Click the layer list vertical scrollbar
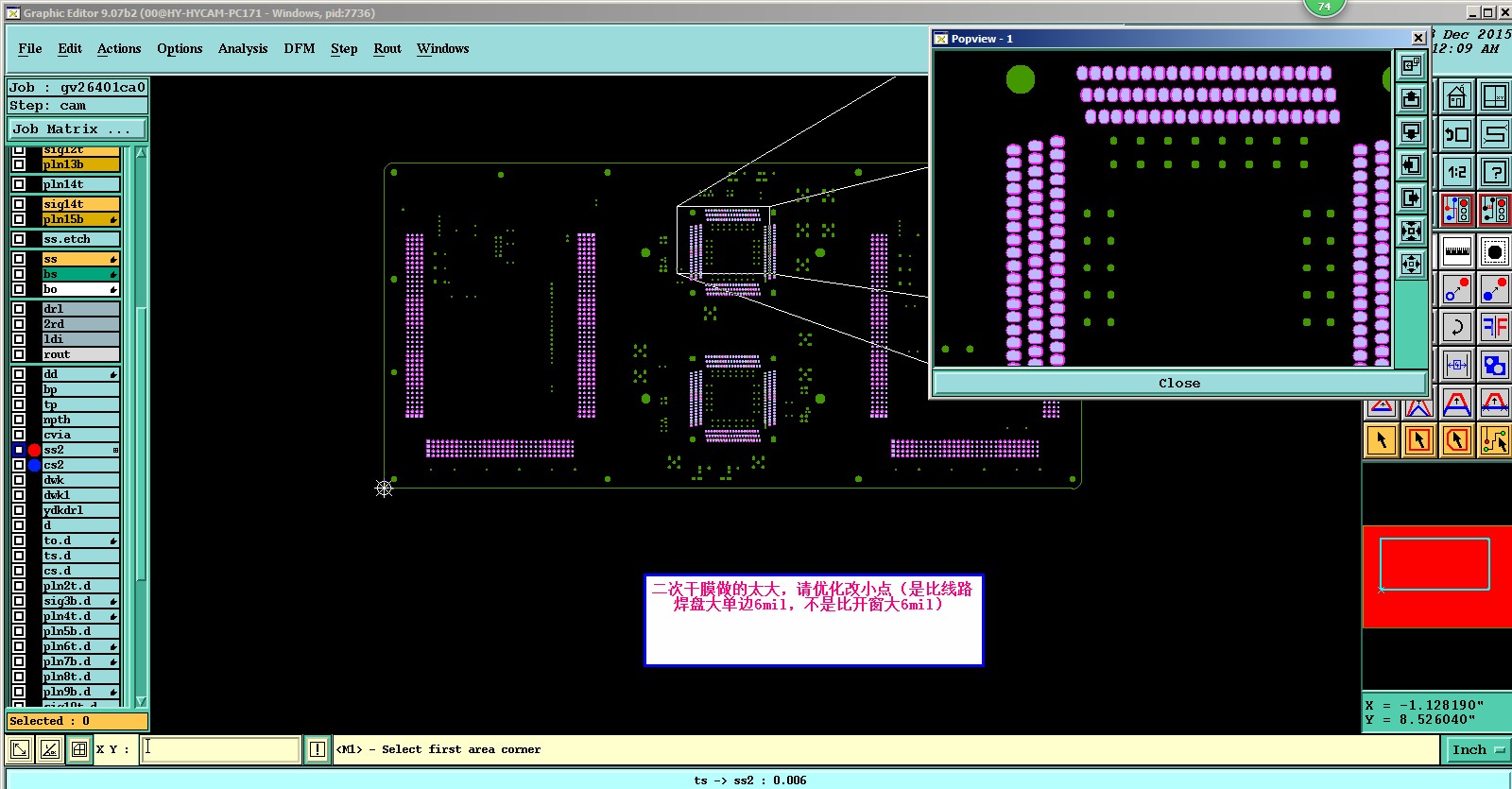1512x789 pixels. (x=141, y=444)
